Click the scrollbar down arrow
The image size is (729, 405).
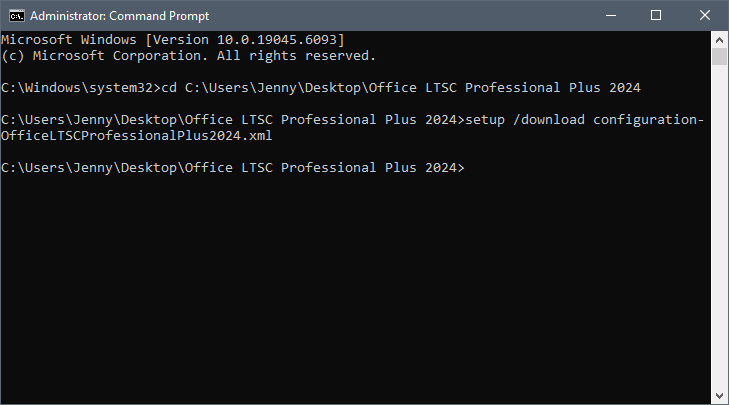point(719,396)
